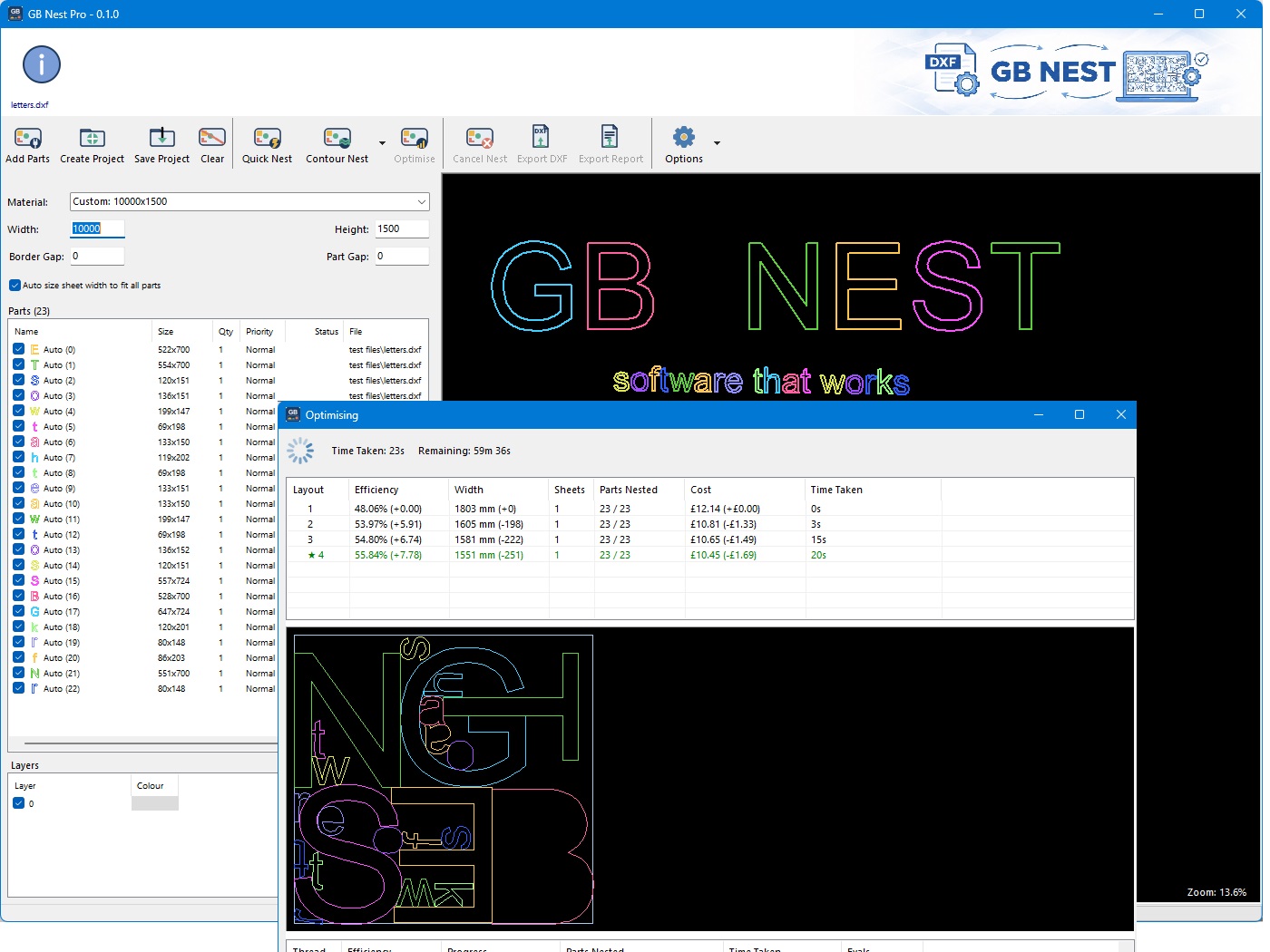Uncheck the Auto (3) part checkbox
Screen dimensions: 1270x952
18,395
